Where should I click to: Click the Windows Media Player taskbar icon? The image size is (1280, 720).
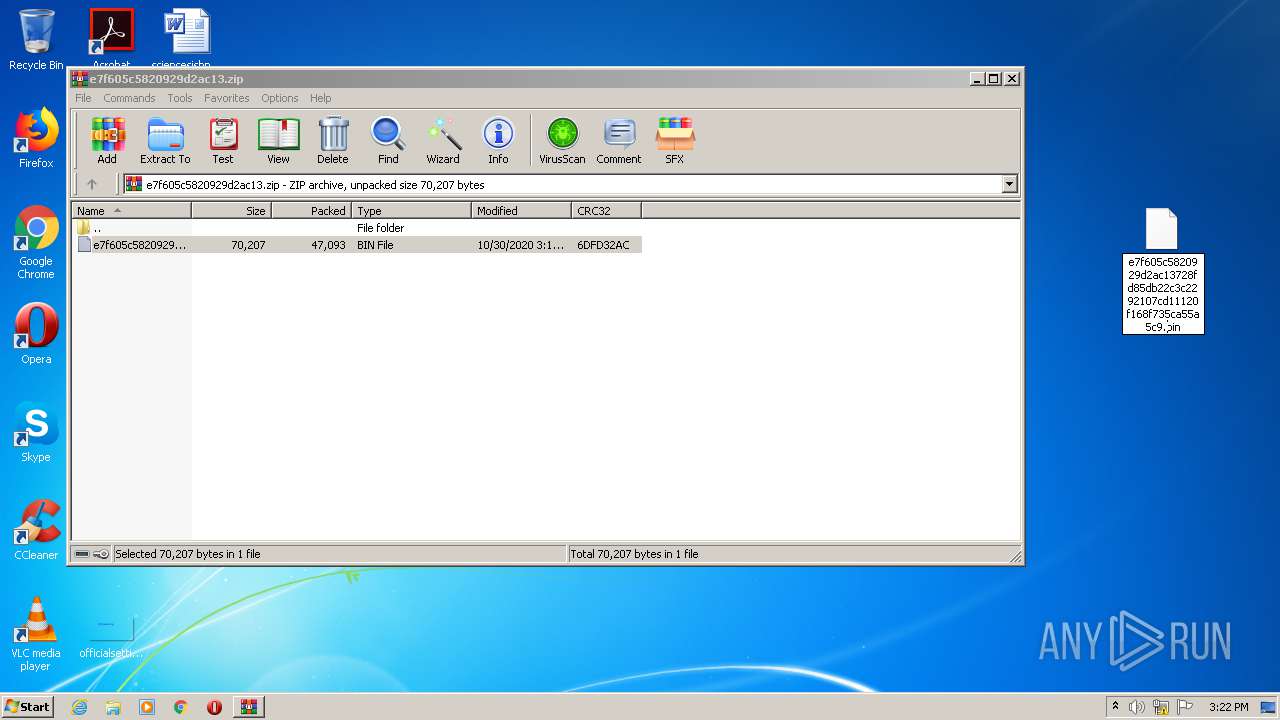147,707
